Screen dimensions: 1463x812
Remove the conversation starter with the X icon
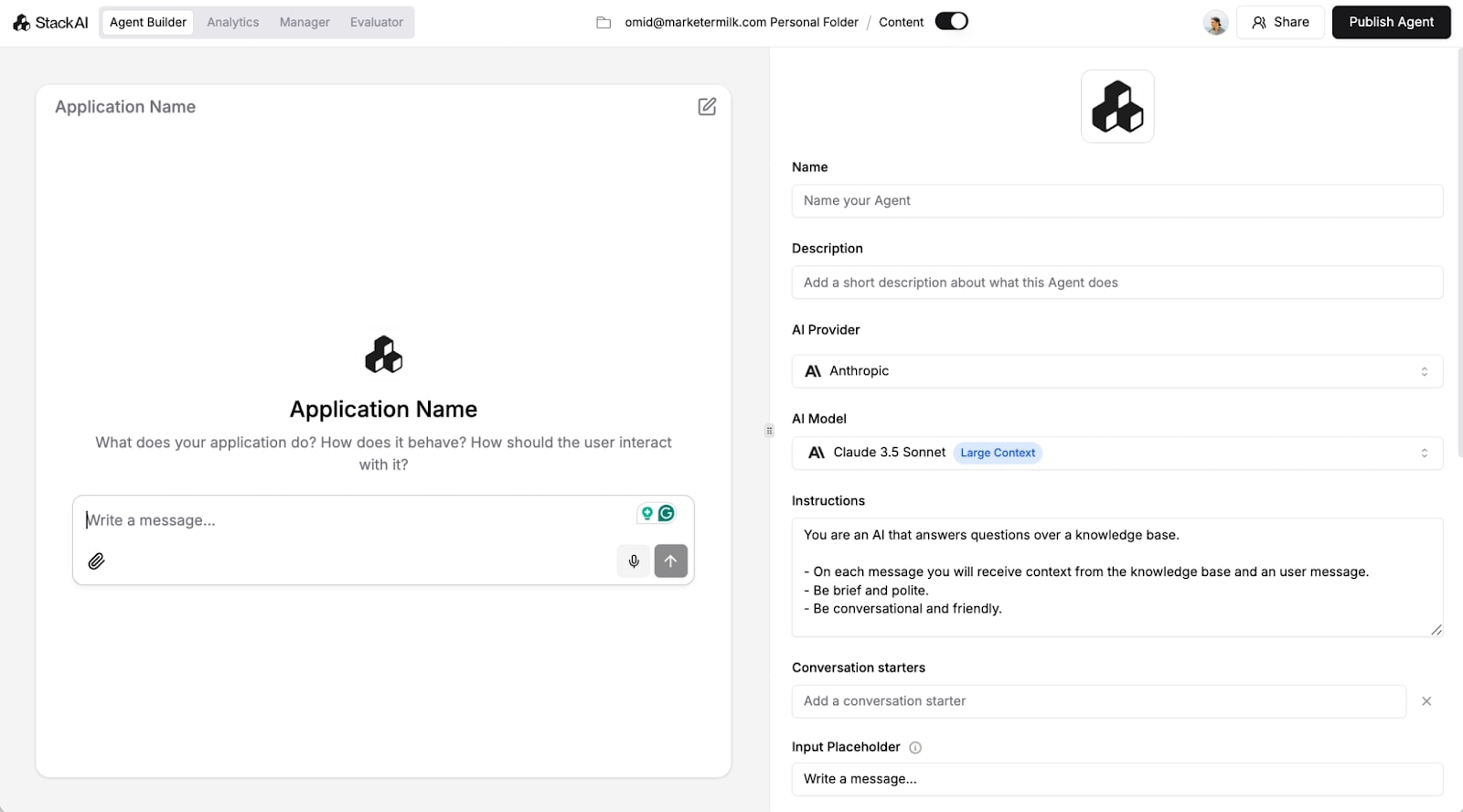click(x=1426, y=701)
